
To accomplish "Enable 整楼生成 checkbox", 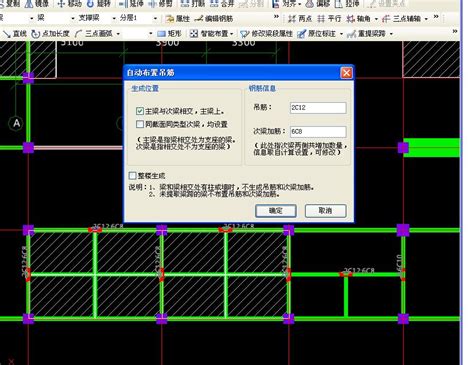I will (132, 175).
